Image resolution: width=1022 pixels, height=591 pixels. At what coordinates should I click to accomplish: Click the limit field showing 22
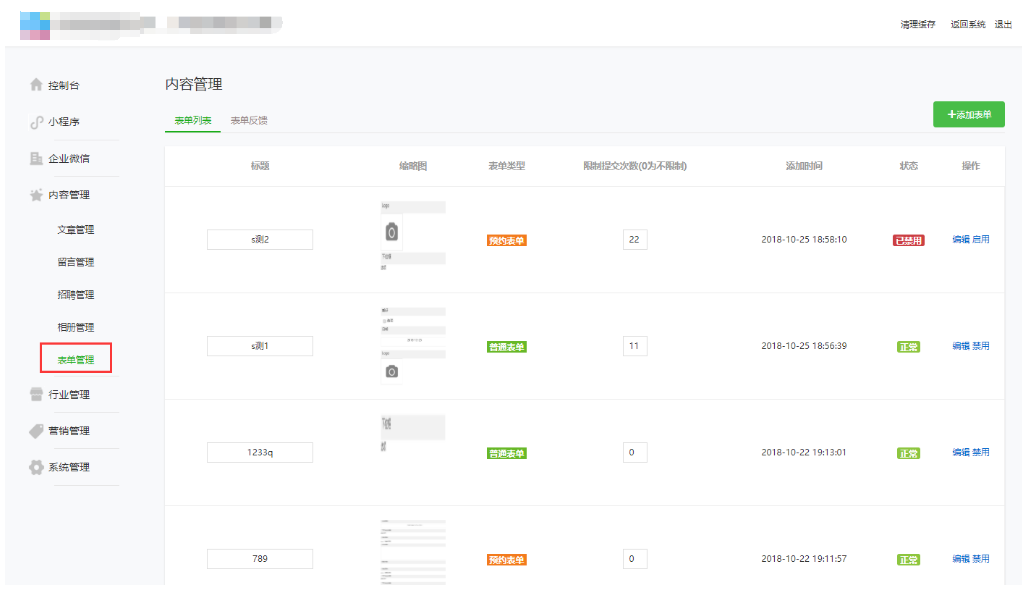tap(635, 239)
